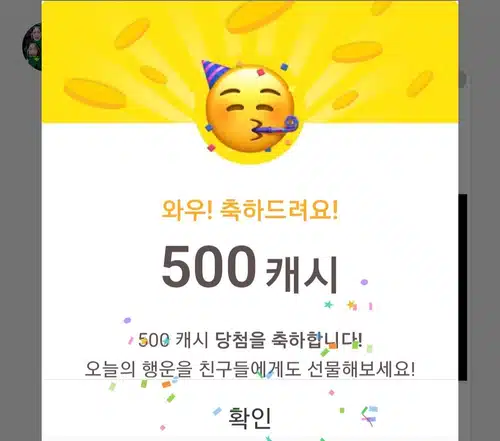Confirm the reward with the 확인 button
Image resolution: width=500 pixels, height=441 pixels.
(250, 417)
